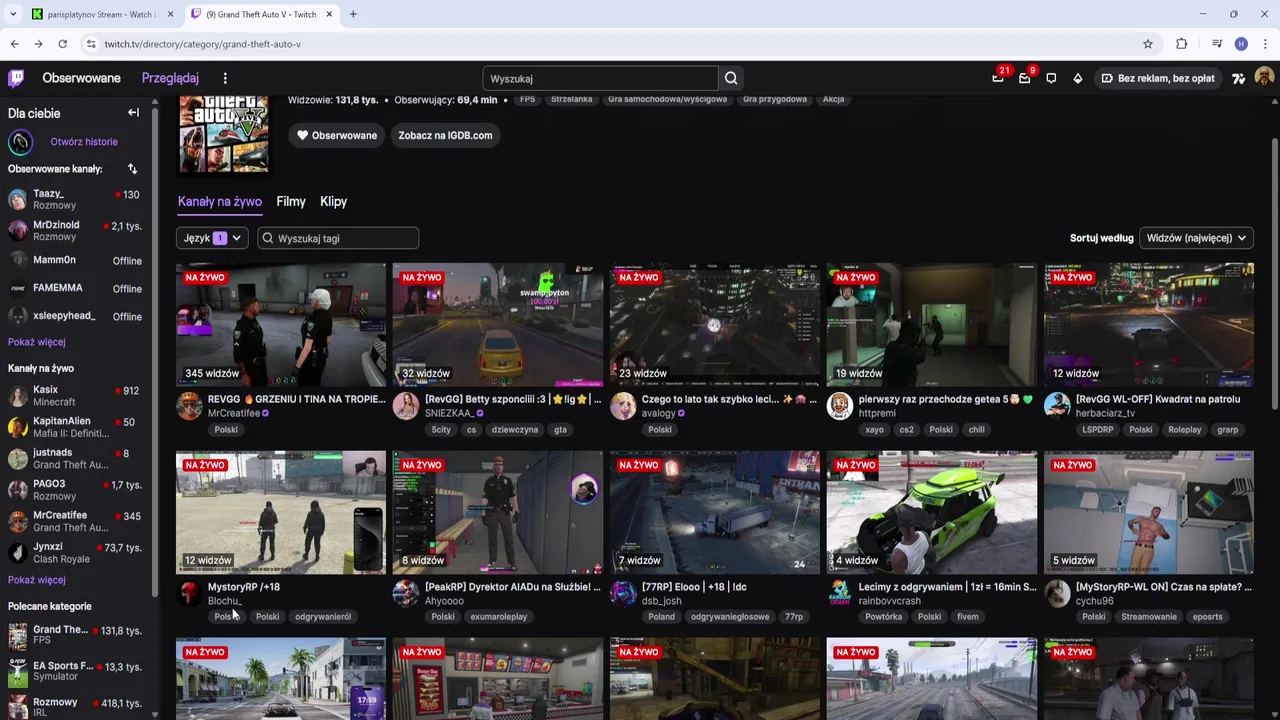The width and height of the screenshot is (1280, 720).
Task: Open a new browser tab
Action: tap(353, 14)
